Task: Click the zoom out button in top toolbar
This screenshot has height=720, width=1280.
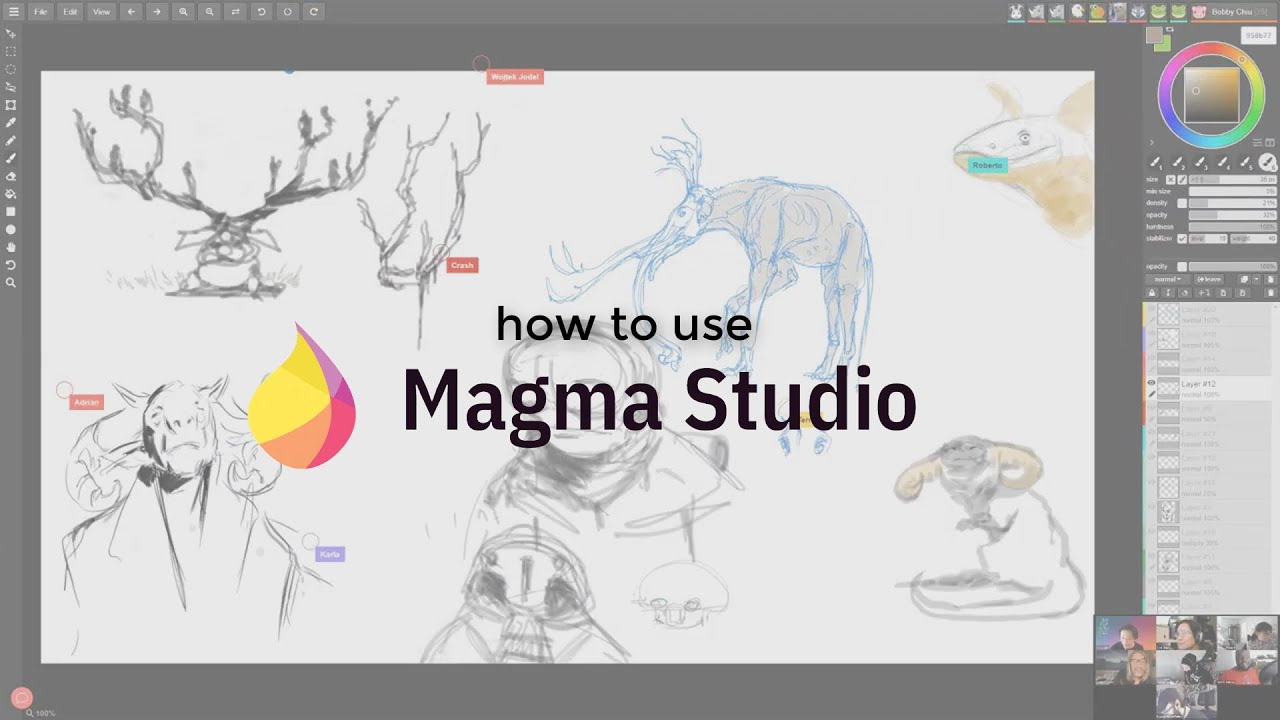Action: point(209,12)
